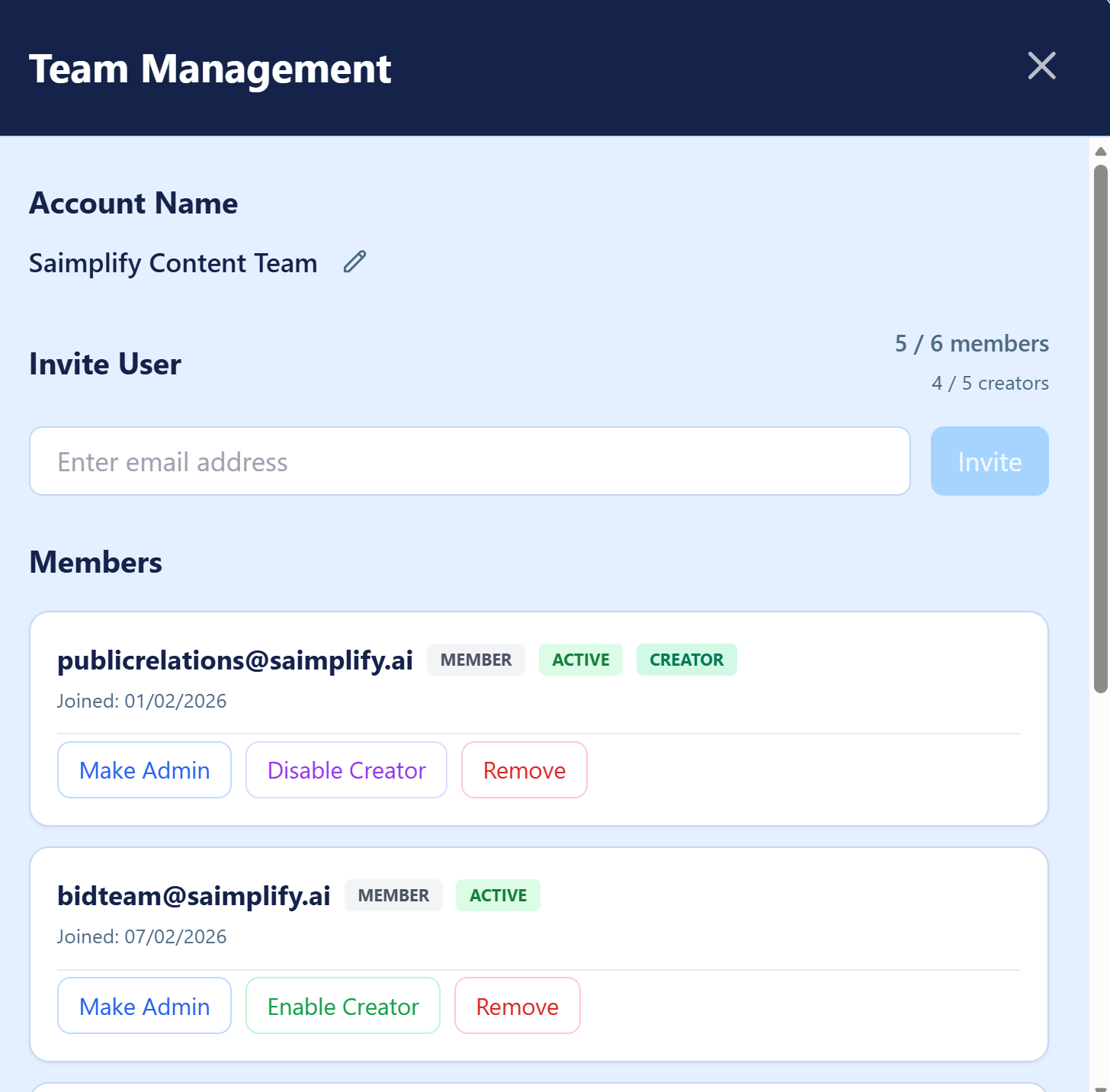Screen dimensions: 1110x1092
Task: Click the '4 / 5 creators' count
Action: (990, 383)
